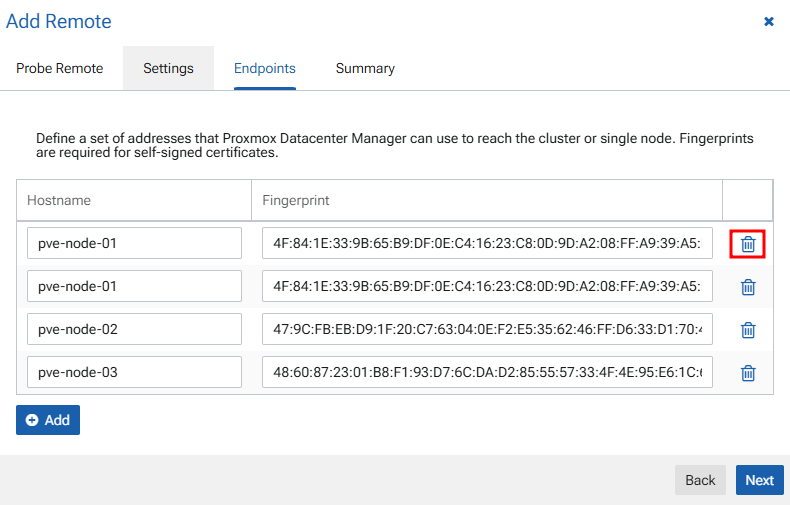Remove the pve-node-02 endpoint with trash icon
790x505 pixels.
(x=748, y=330)
